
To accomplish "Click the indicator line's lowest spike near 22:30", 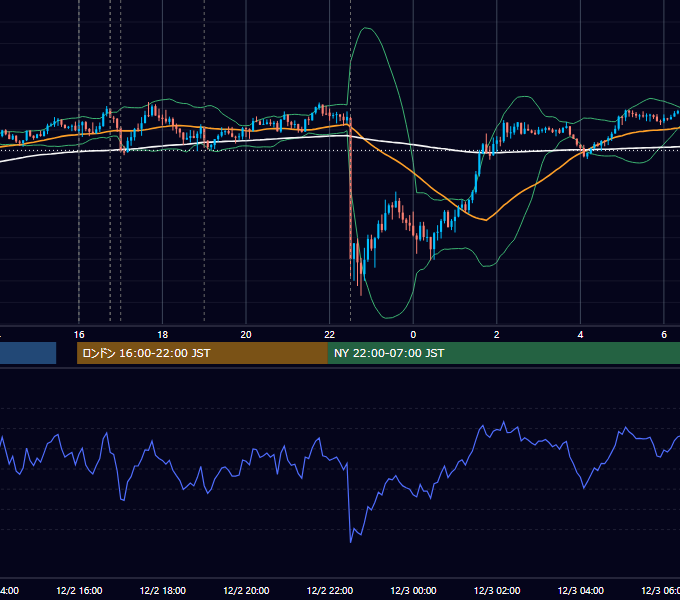I will click(x=350, y=541).
